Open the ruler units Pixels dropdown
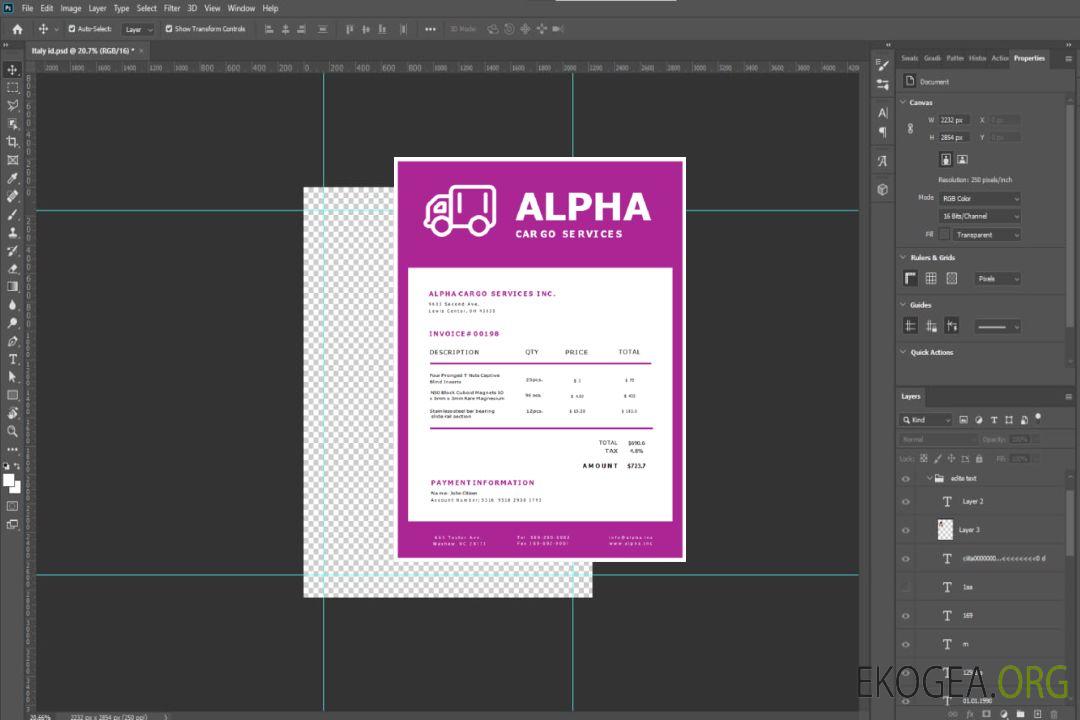 [997, 279]
